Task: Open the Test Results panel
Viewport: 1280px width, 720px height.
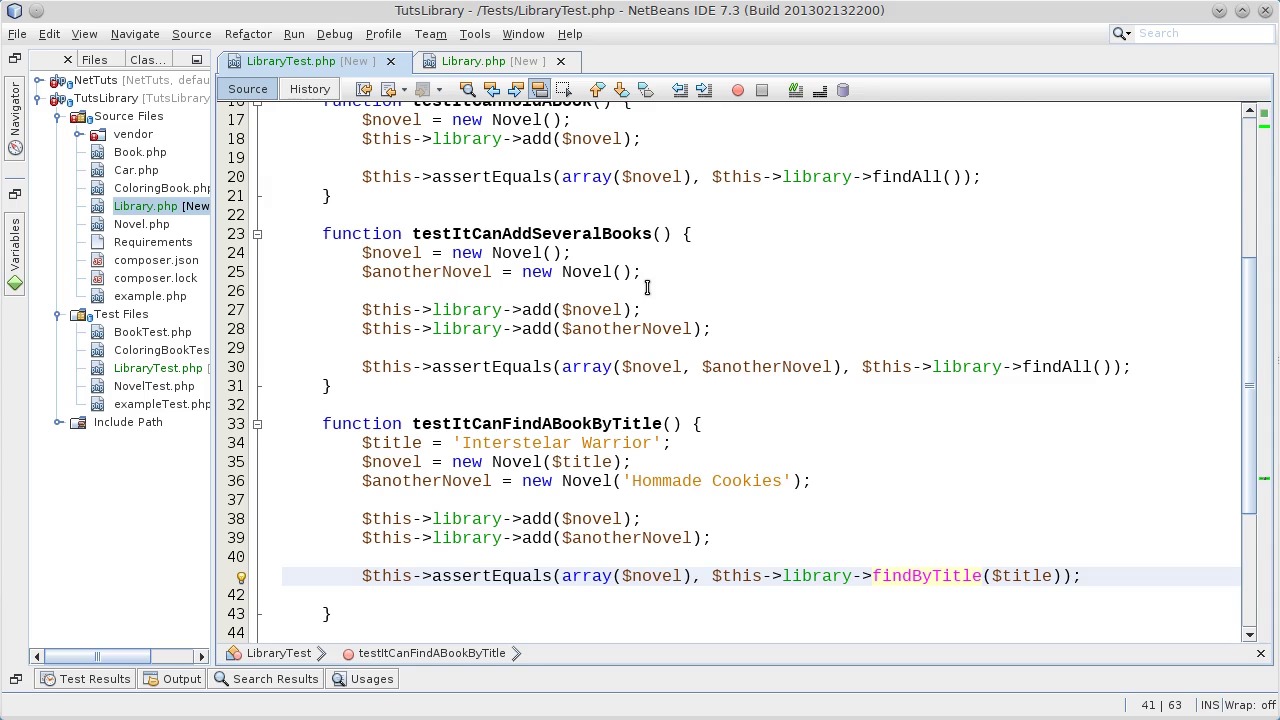Action: click(x=86, y=679)
